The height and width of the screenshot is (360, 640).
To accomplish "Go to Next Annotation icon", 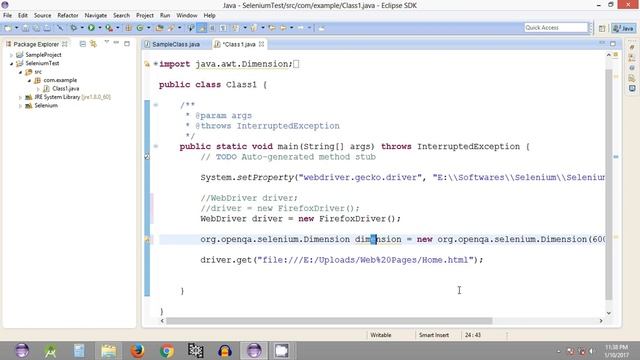I will click(236, 28).
